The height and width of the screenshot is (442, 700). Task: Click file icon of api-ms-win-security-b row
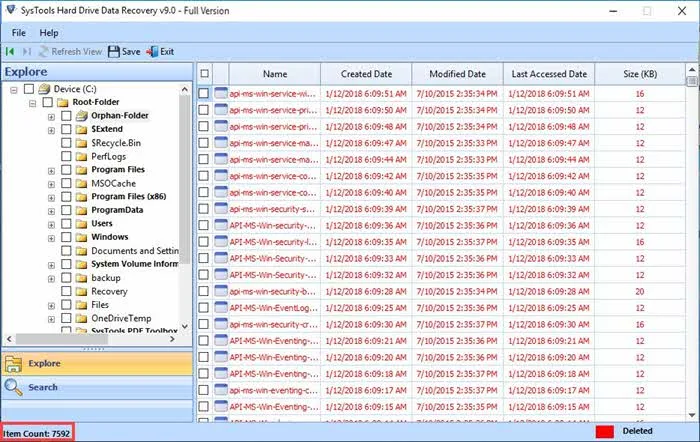221,291
